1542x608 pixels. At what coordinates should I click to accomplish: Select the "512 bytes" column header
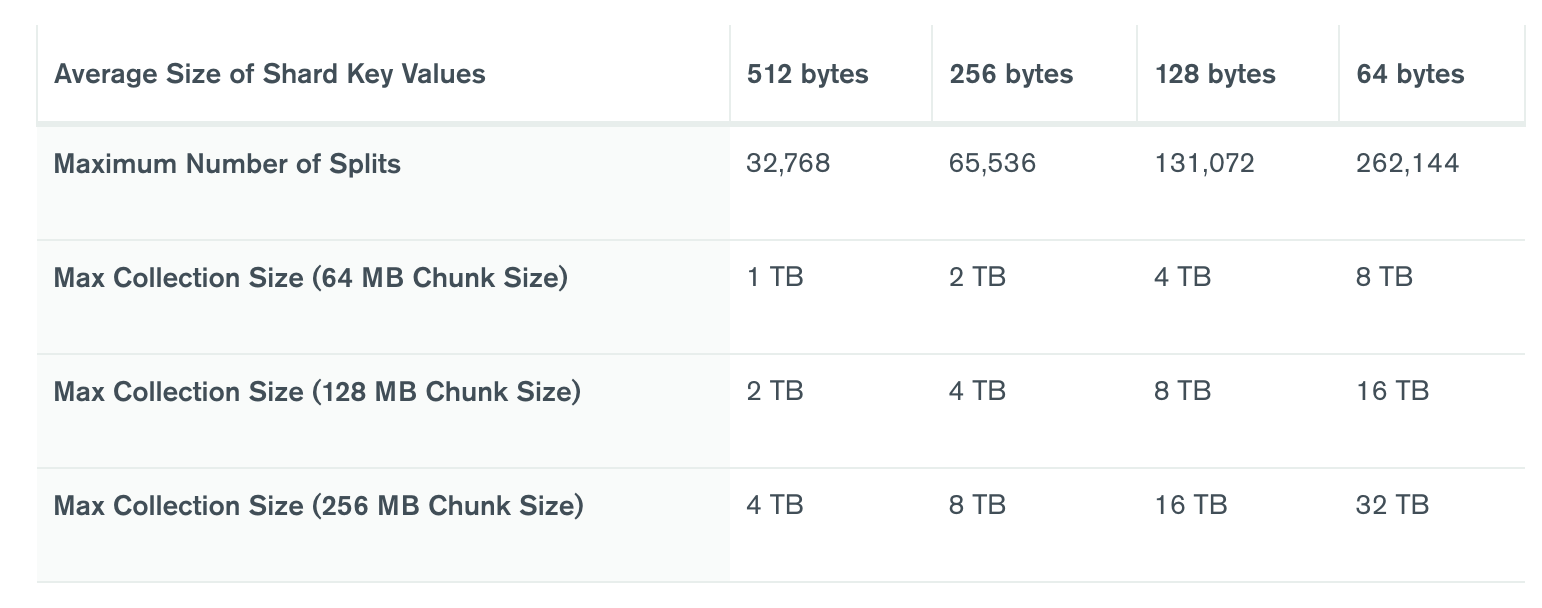coord(807,74)
